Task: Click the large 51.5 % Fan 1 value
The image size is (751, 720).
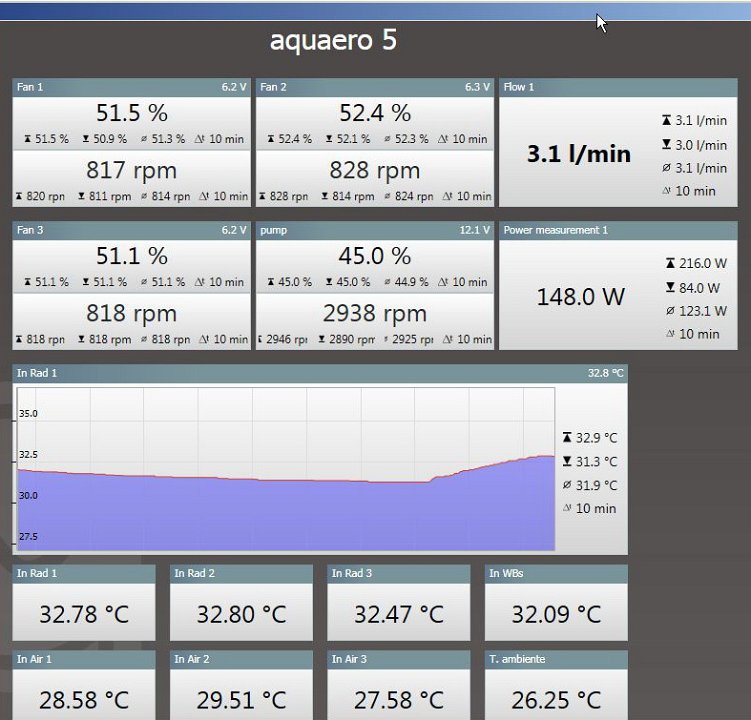Action: 132,113
